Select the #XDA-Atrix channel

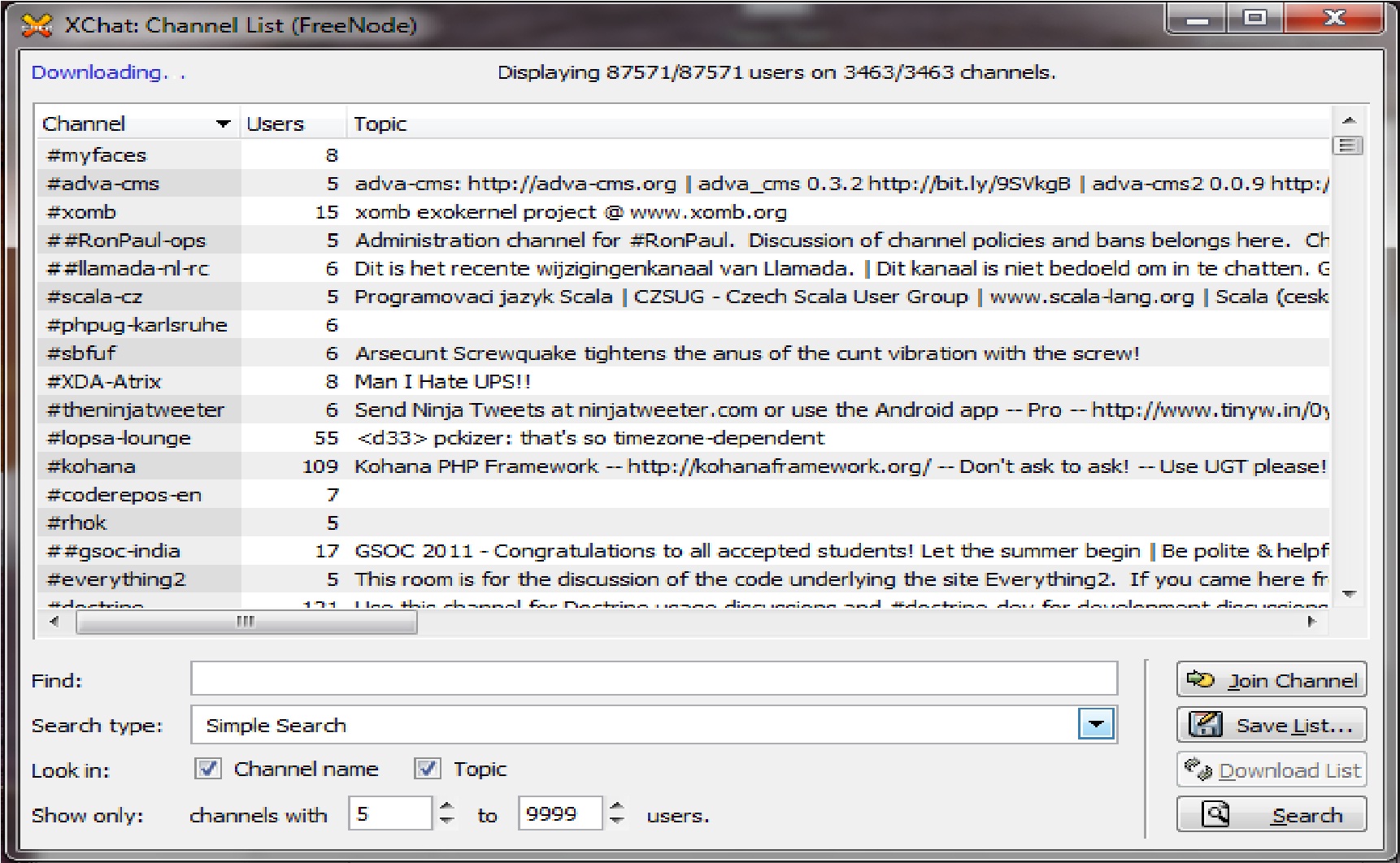pos(683,382)
